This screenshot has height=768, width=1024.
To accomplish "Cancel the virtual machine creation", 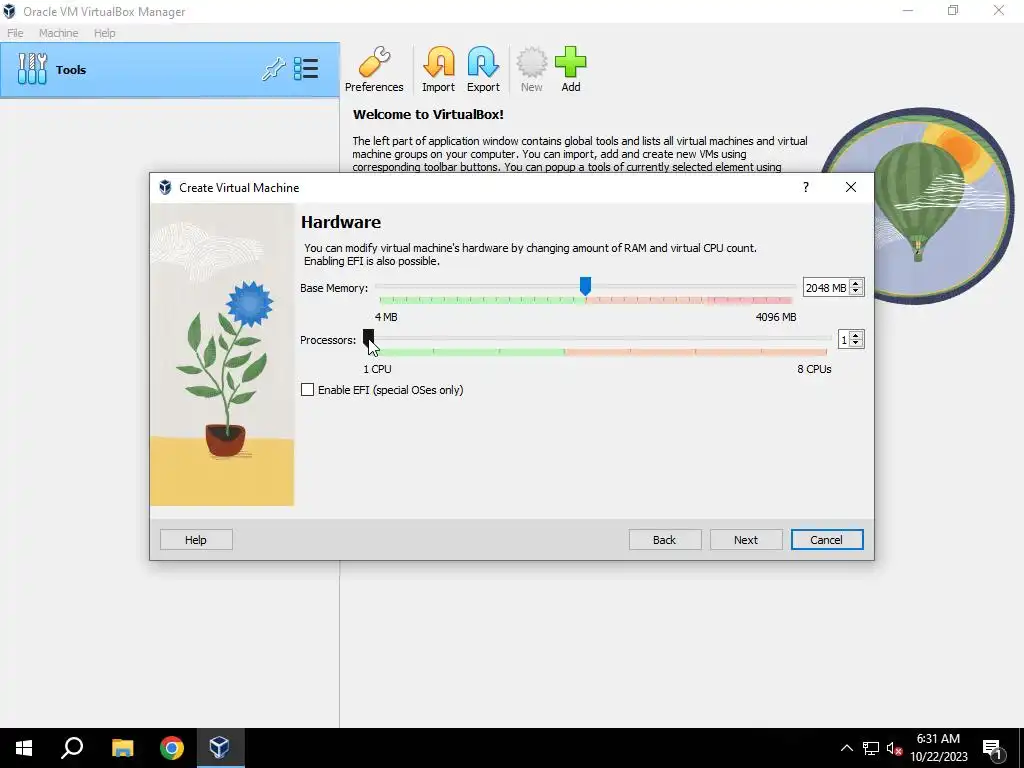I will [x=827, y=540].
